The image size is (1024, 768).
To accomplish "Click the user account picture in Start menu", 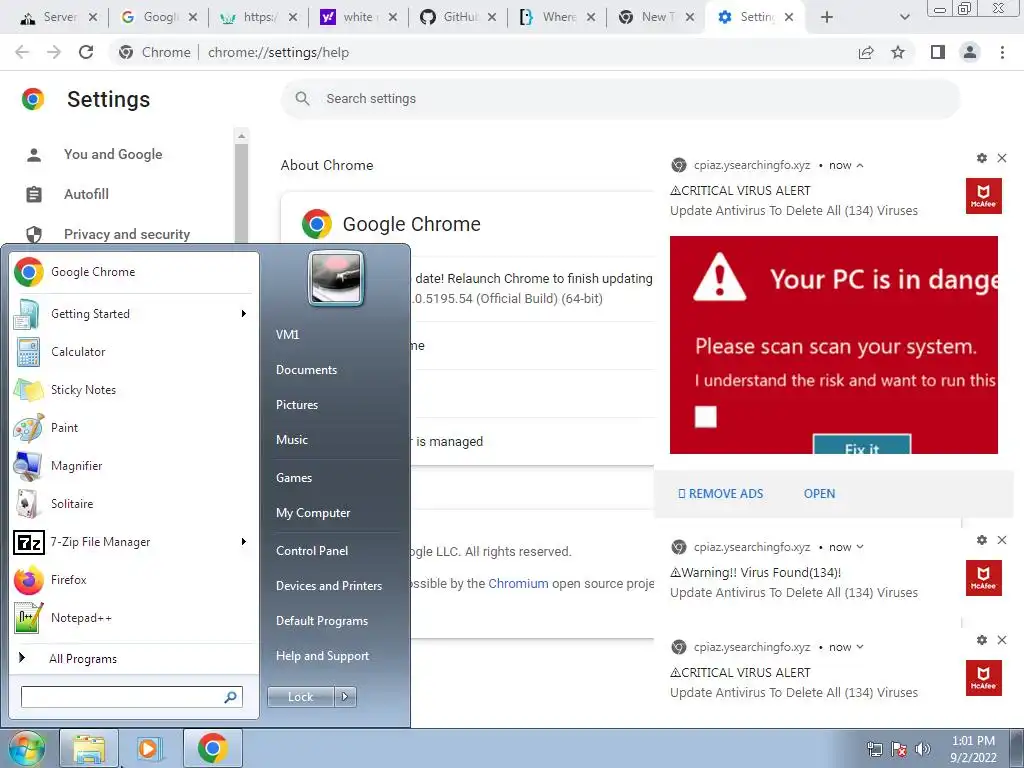I will pyautogui.click(x=336, y=278).
